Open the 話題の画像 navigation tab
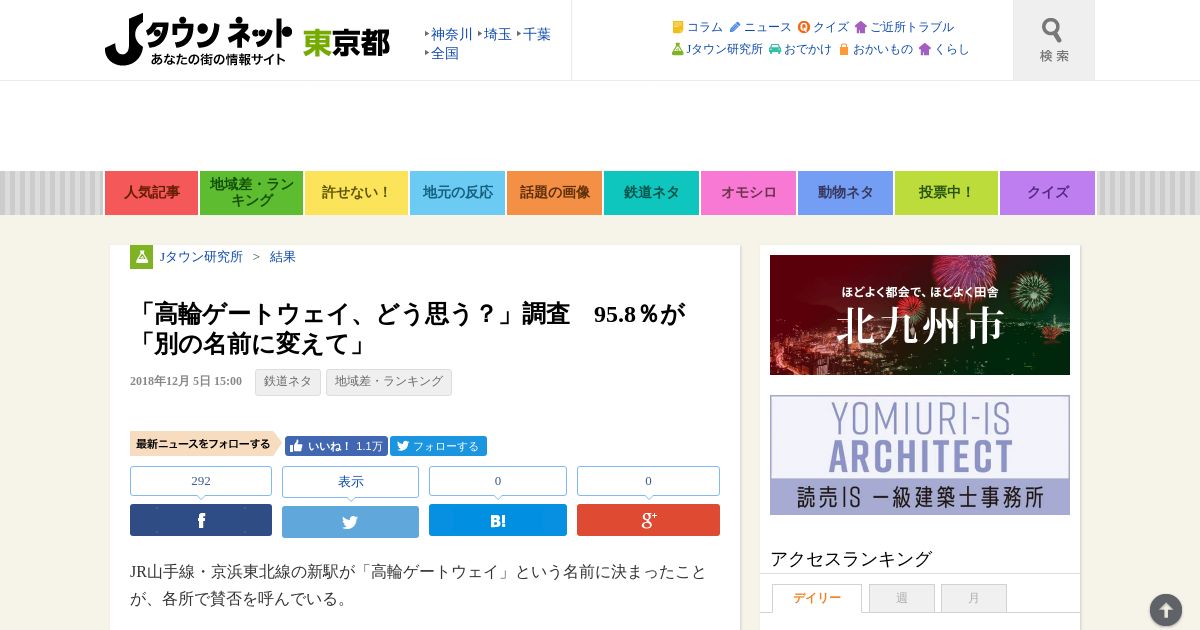The image size is (1200, 630). [554, 193]
